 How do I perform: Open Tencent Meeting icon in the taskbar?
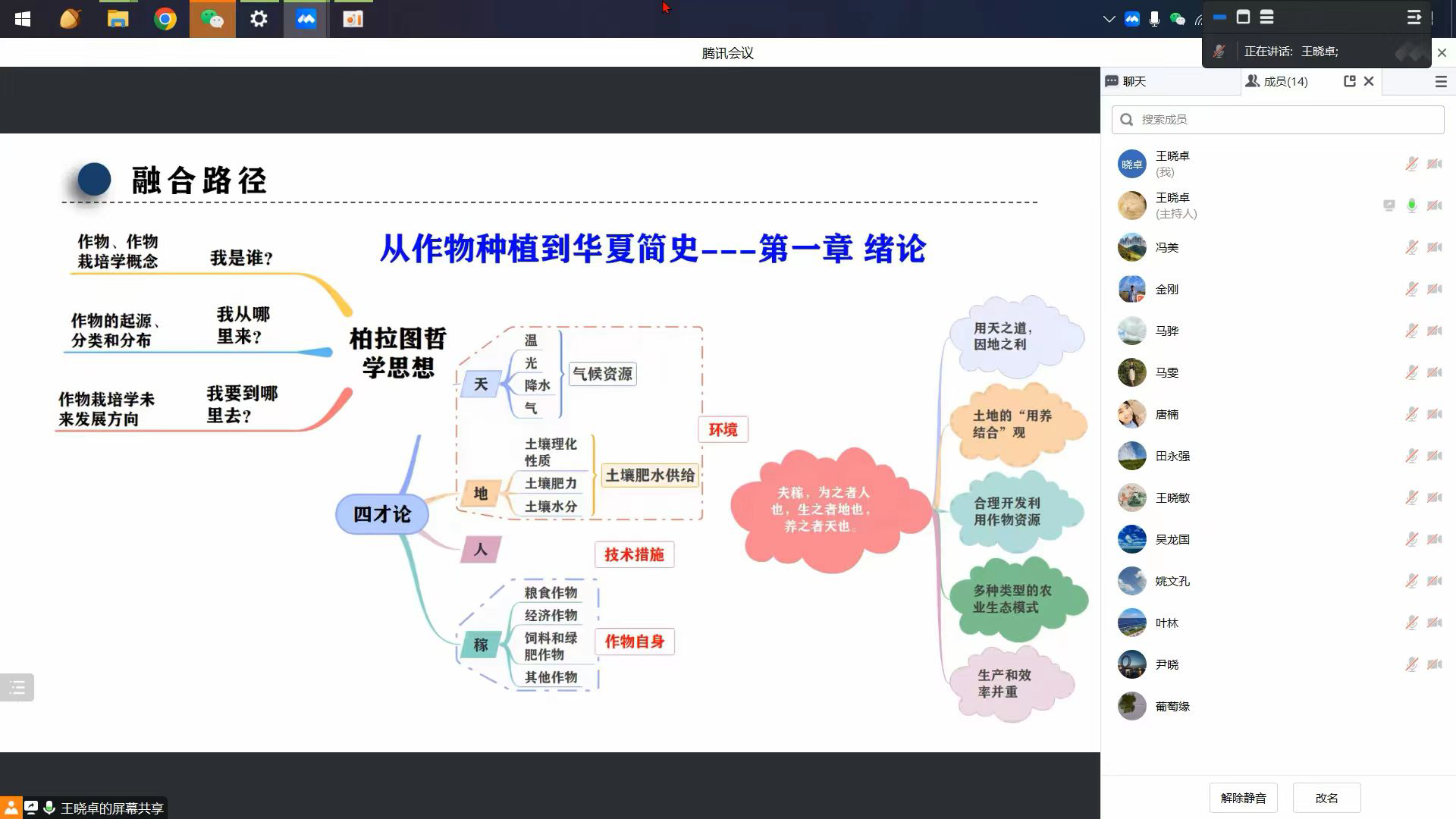click(x=306, y=19)
